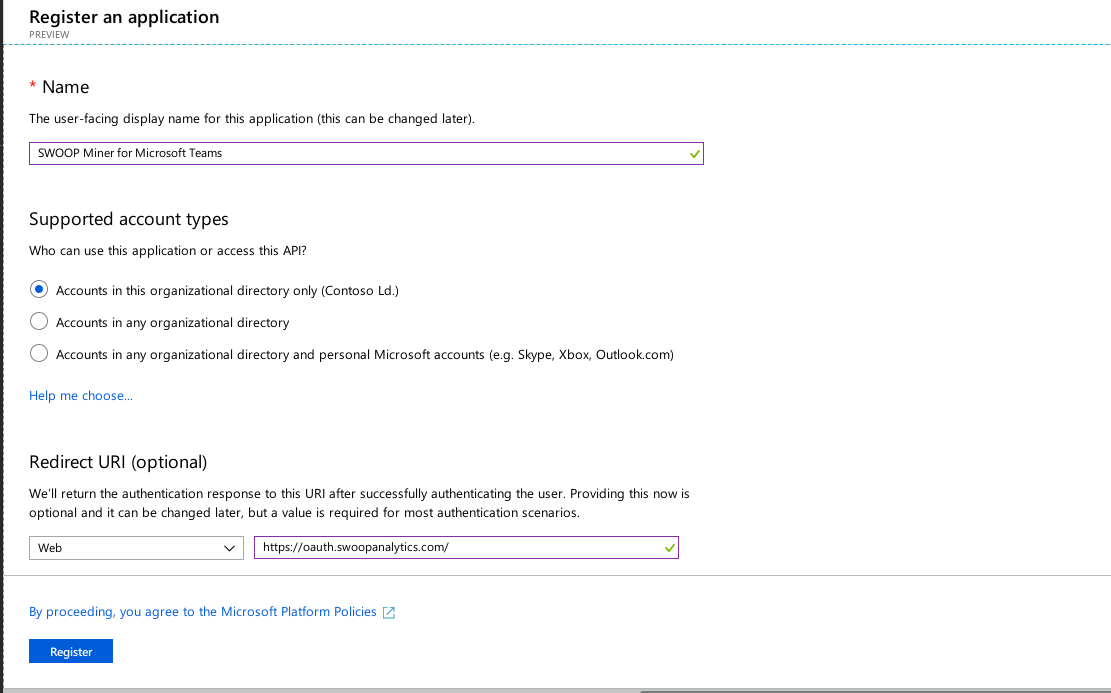Open the Microsoft Platform Policies link
The image size is (1111, 693).
click(x=203, y=612)
